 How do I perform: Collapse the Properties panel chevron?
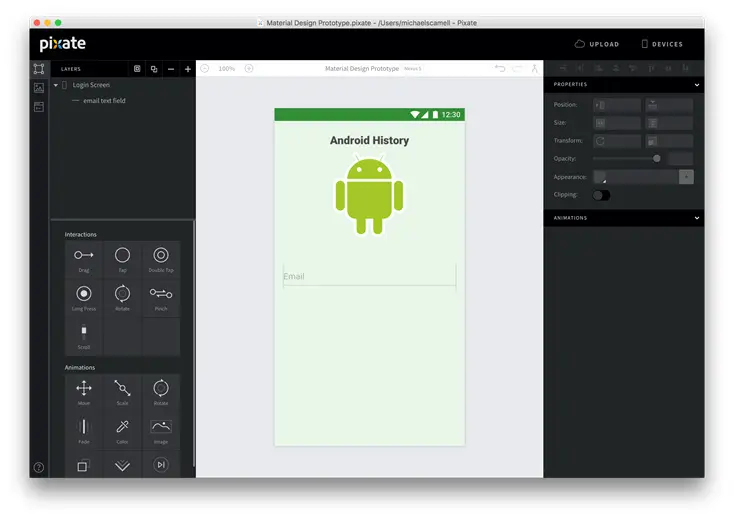(697, 85)
